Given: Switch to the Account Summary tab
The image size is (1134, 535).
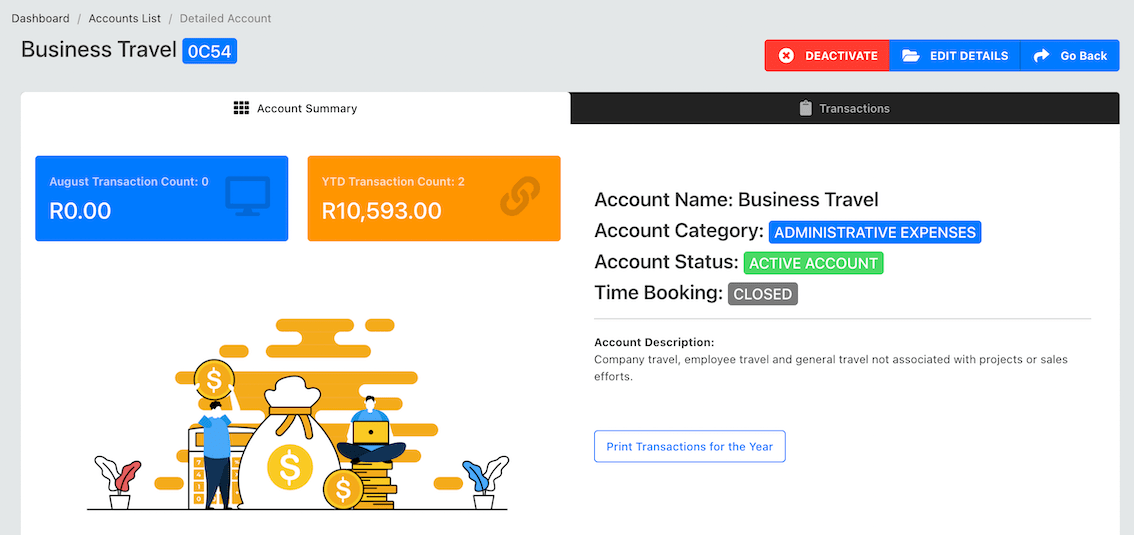Looking at the screenshot, I should tap(295, 108).
